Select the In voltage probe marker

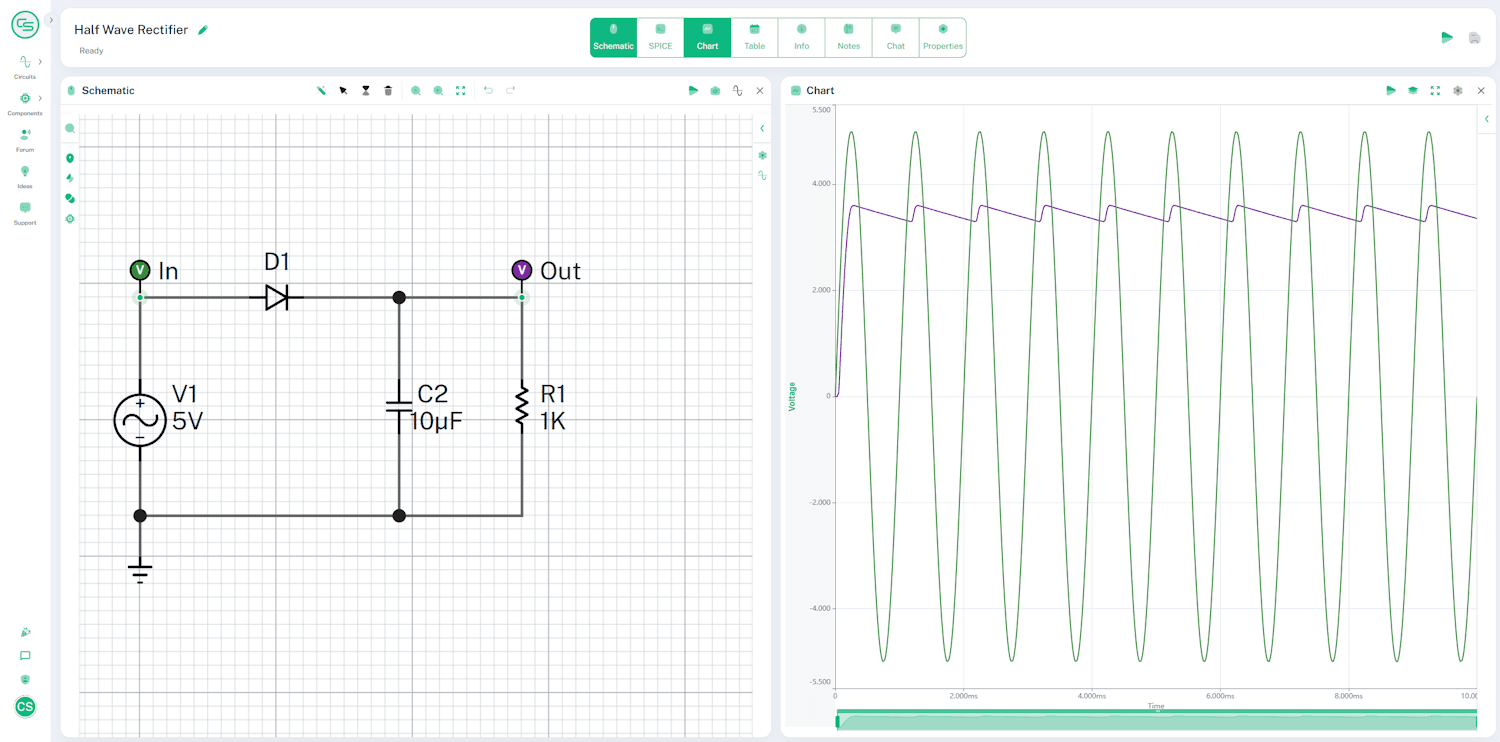[140, 270]
